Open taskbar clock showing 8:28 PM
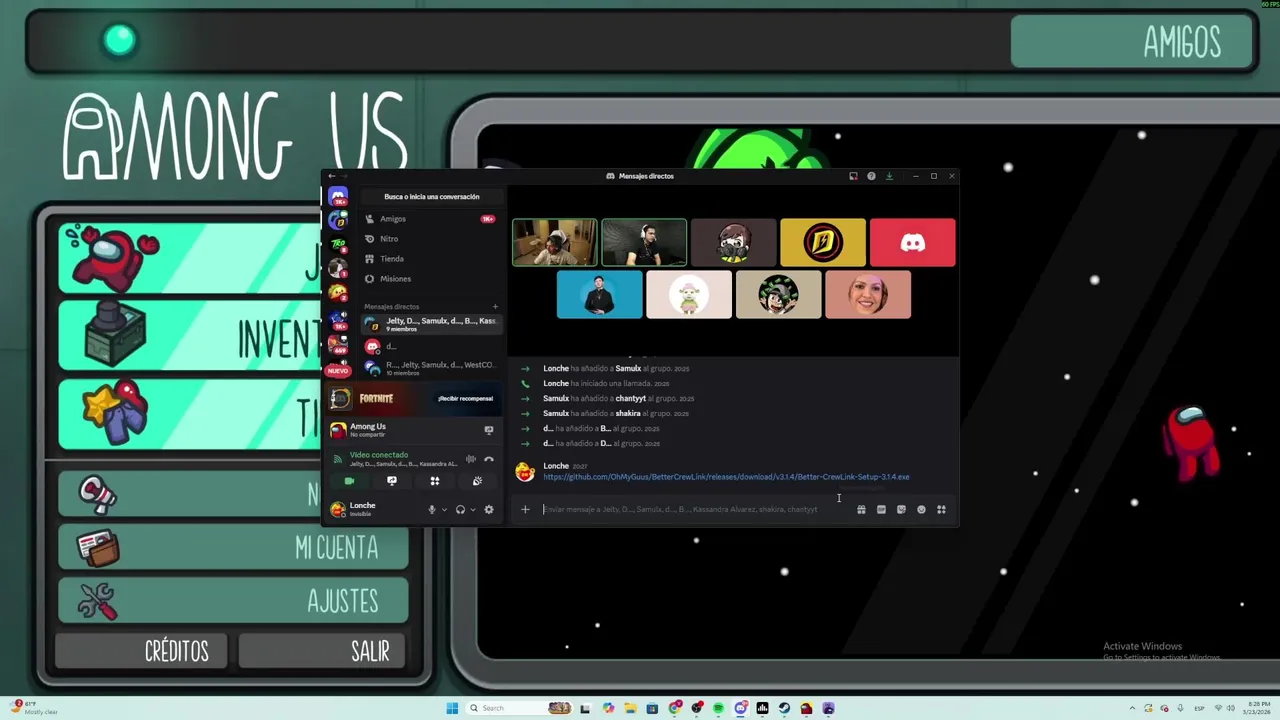The width and height of the screenshot is (1280, 720). 1256,708
